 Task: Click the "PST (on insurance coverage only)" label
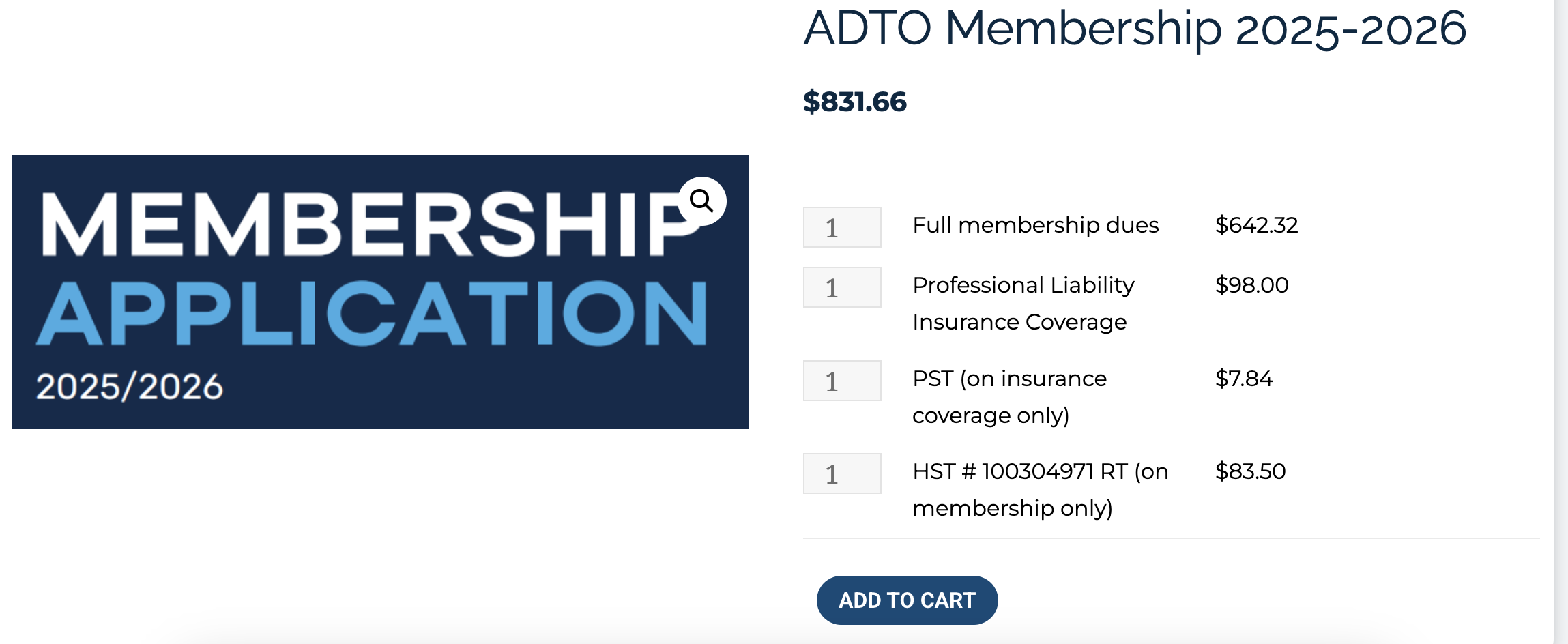pyautogui.click(x=1009, y=396)
